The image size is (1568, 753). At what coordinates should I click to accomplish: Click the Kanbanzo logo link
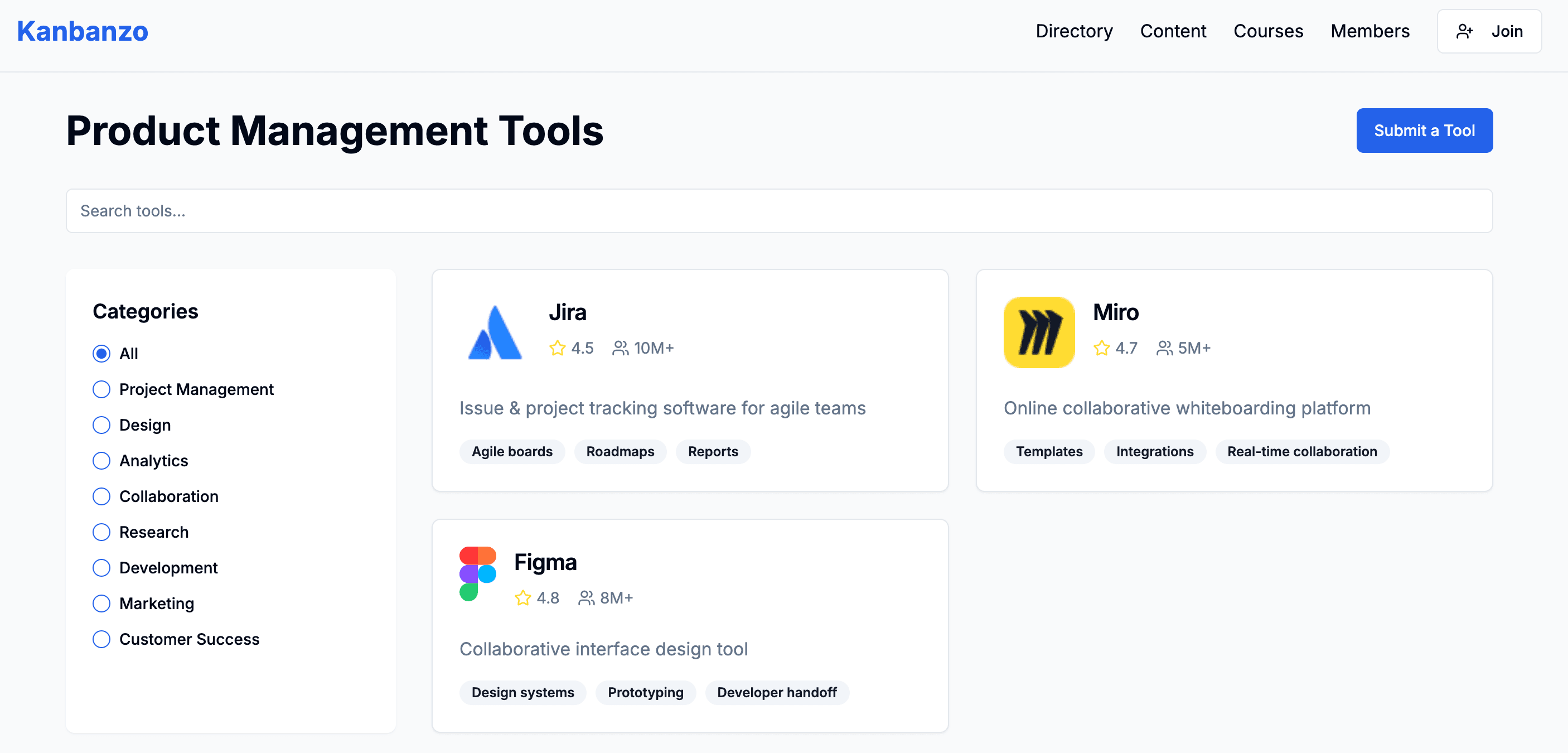(x=83, y=32)
